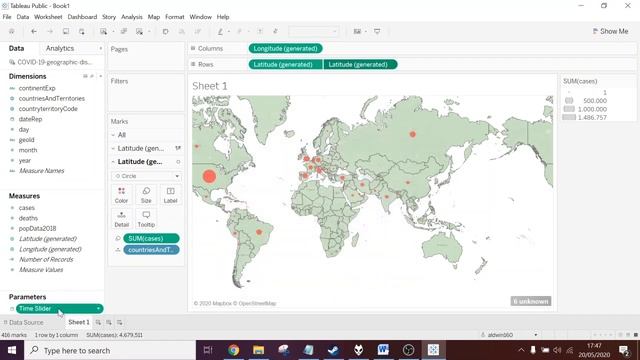Open the user aldwin dropdown in status bar
Viewport: 640px width, 360px height.
(x=536, y=335)
